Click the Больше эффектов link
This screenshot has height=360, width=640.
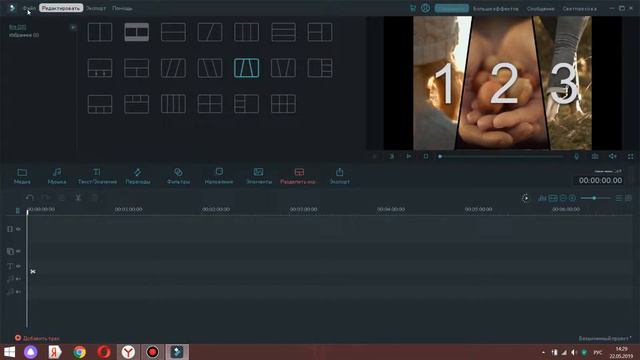(496, 9)
